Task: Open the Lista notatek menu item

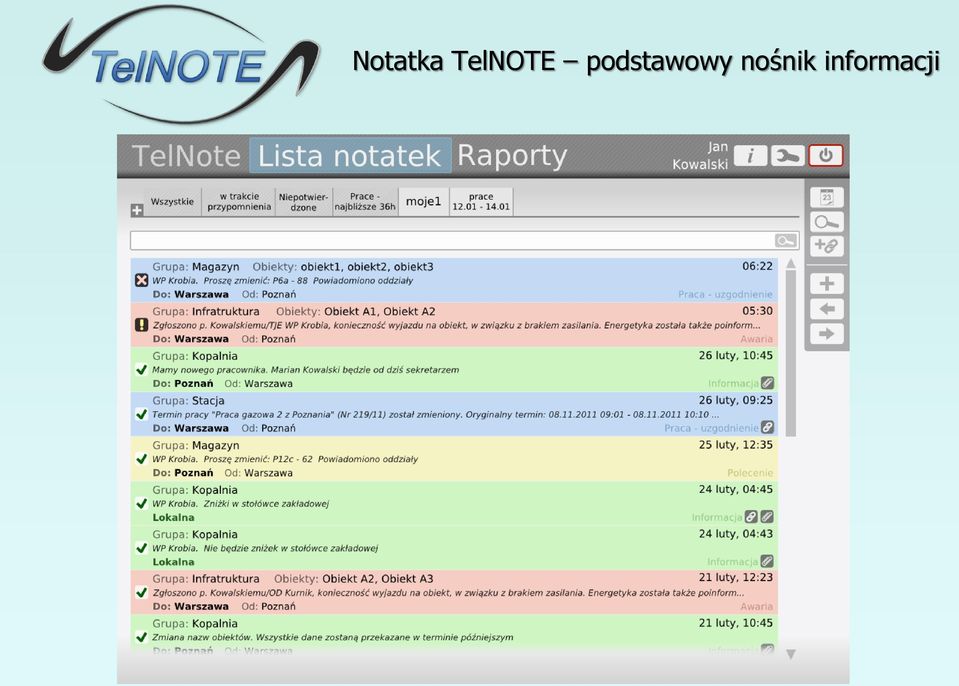Action: pyautogui.click(x=350, y=156)
